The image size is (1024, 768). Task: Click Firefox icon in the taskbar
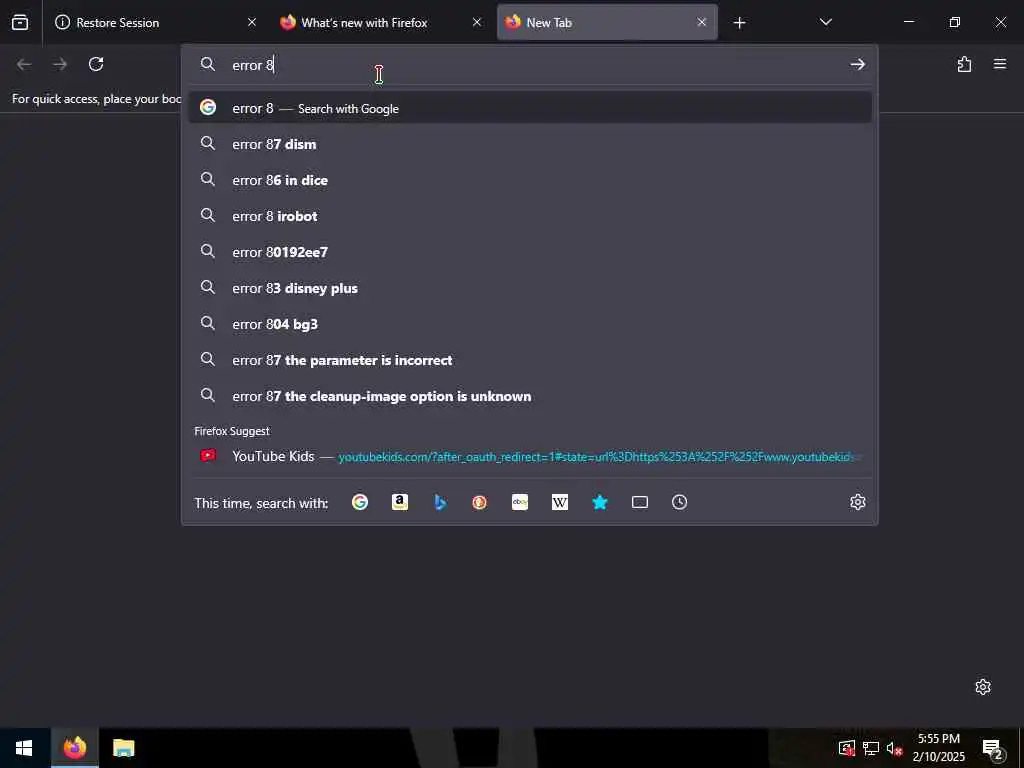click(x=74, y=748)
